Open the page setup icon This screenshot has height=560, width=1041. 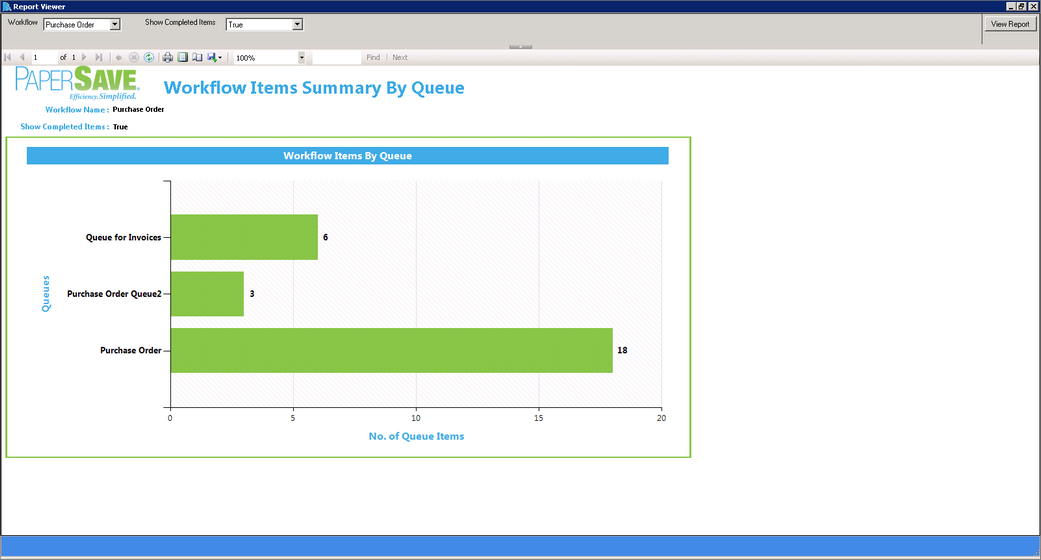(x=197, y=58)
